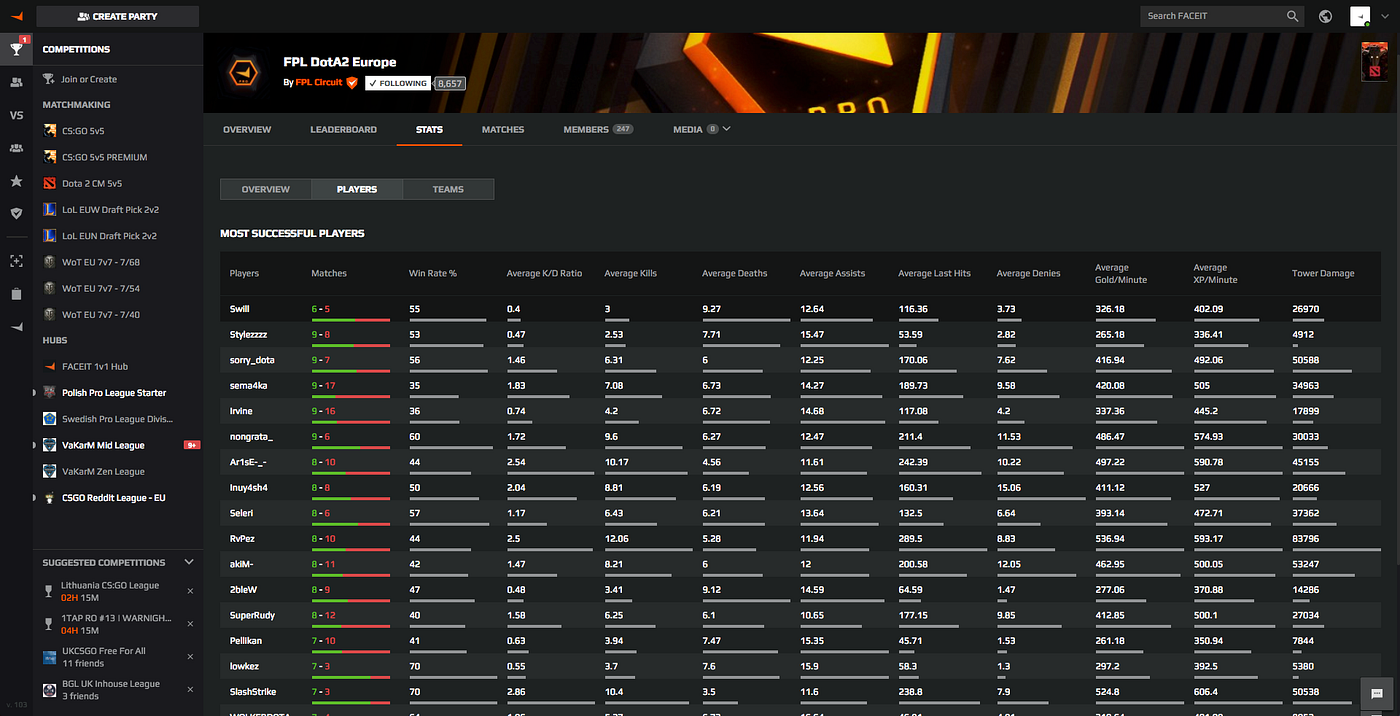The image size is (1400, 716).
Task: Click the VS icon in the left rail
Action: tap(16, 115)
